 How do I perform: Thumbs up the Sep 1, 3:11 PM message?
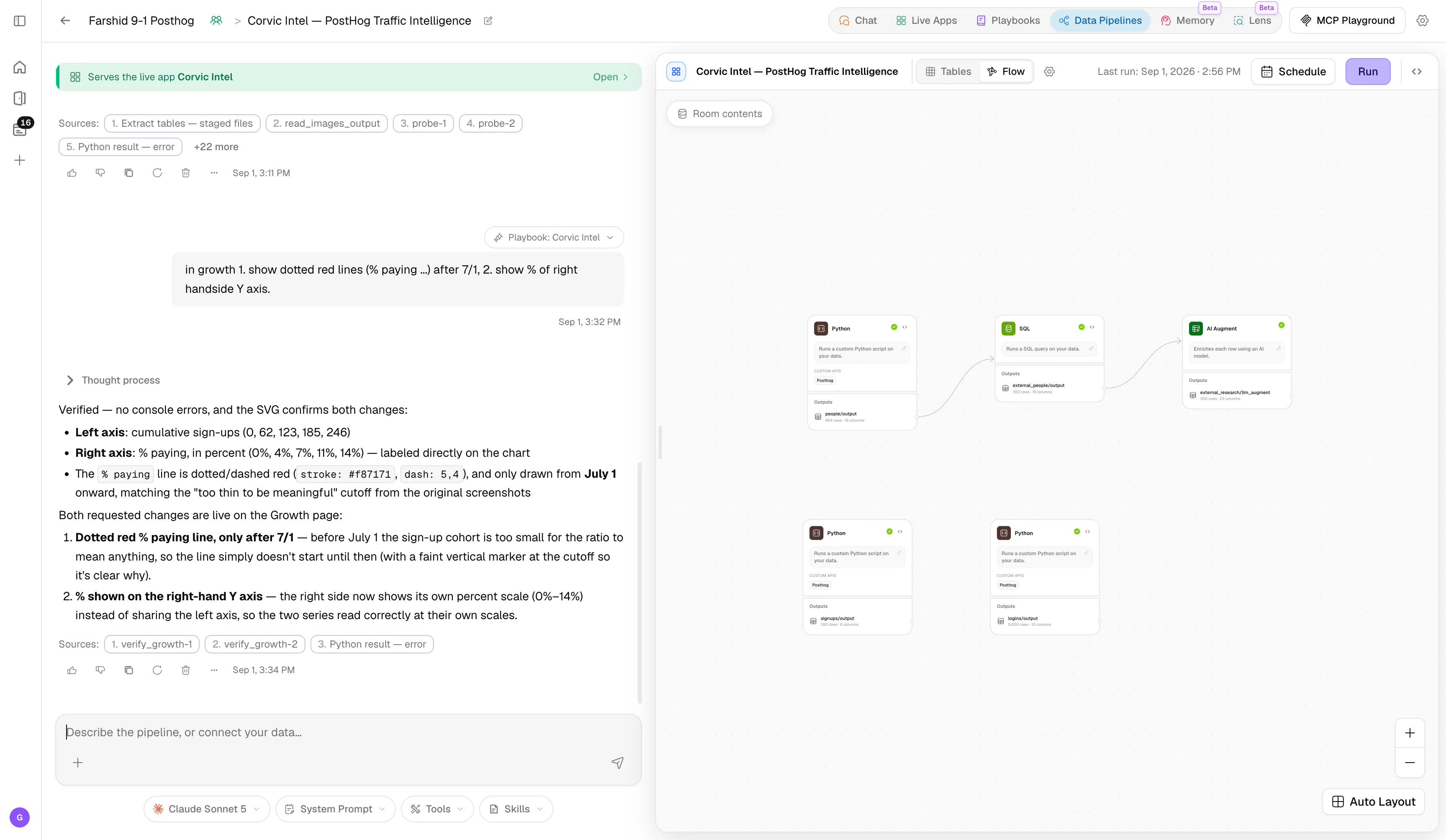(x=72, y=173)
